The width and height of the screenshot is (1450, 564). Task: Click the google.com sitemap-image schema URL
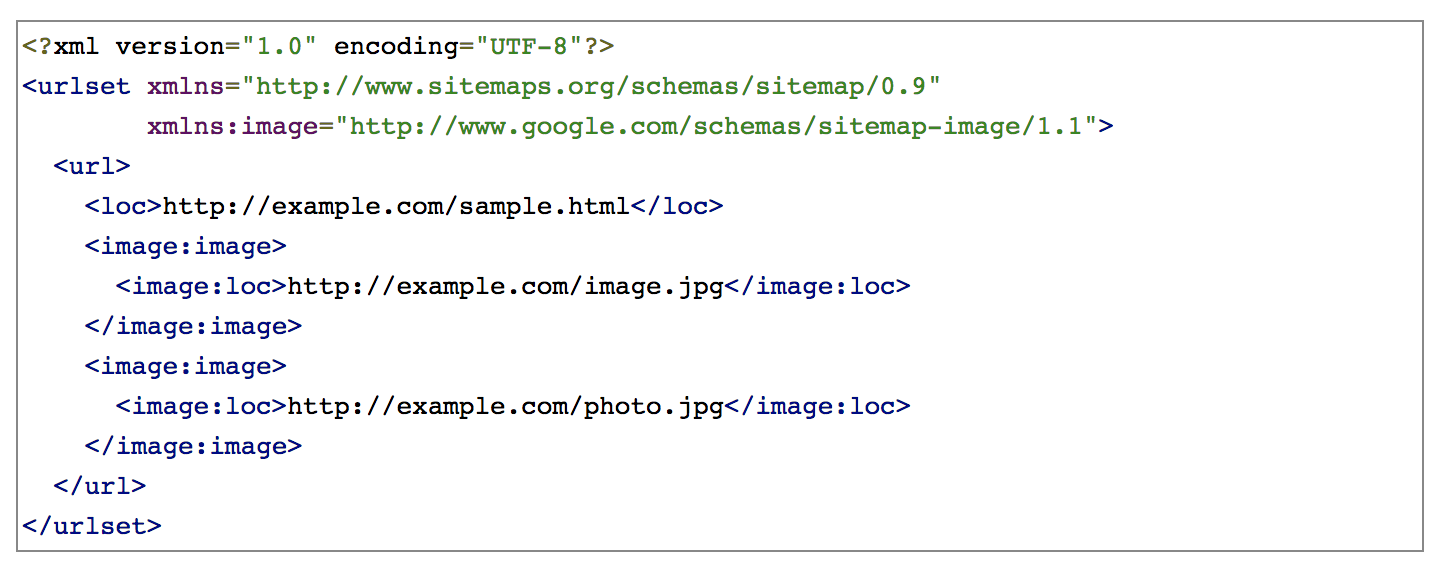tap(716, 127)
